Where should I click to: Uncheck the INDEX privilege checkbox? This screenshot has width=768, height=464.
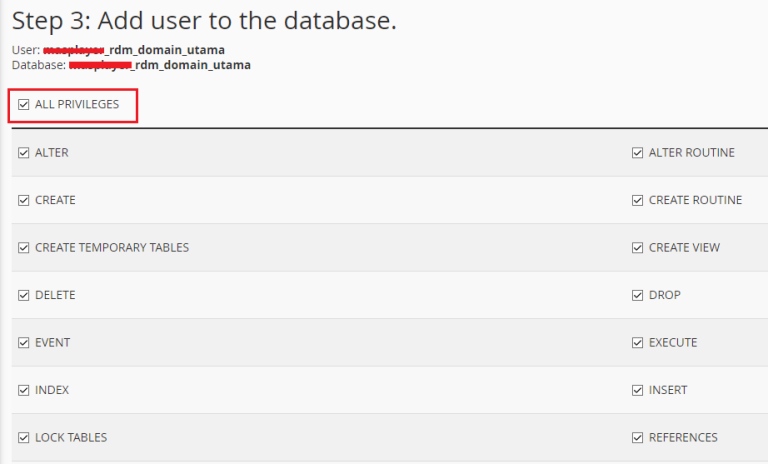[x=24, y=390]
